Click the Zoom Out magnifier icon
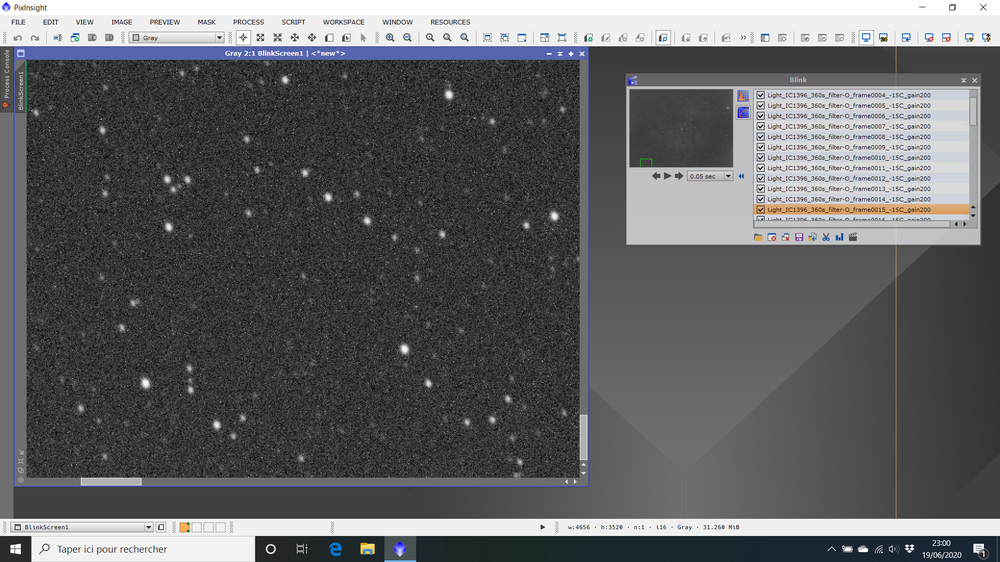Viewport: 1000px width, 562px height. 407,38
